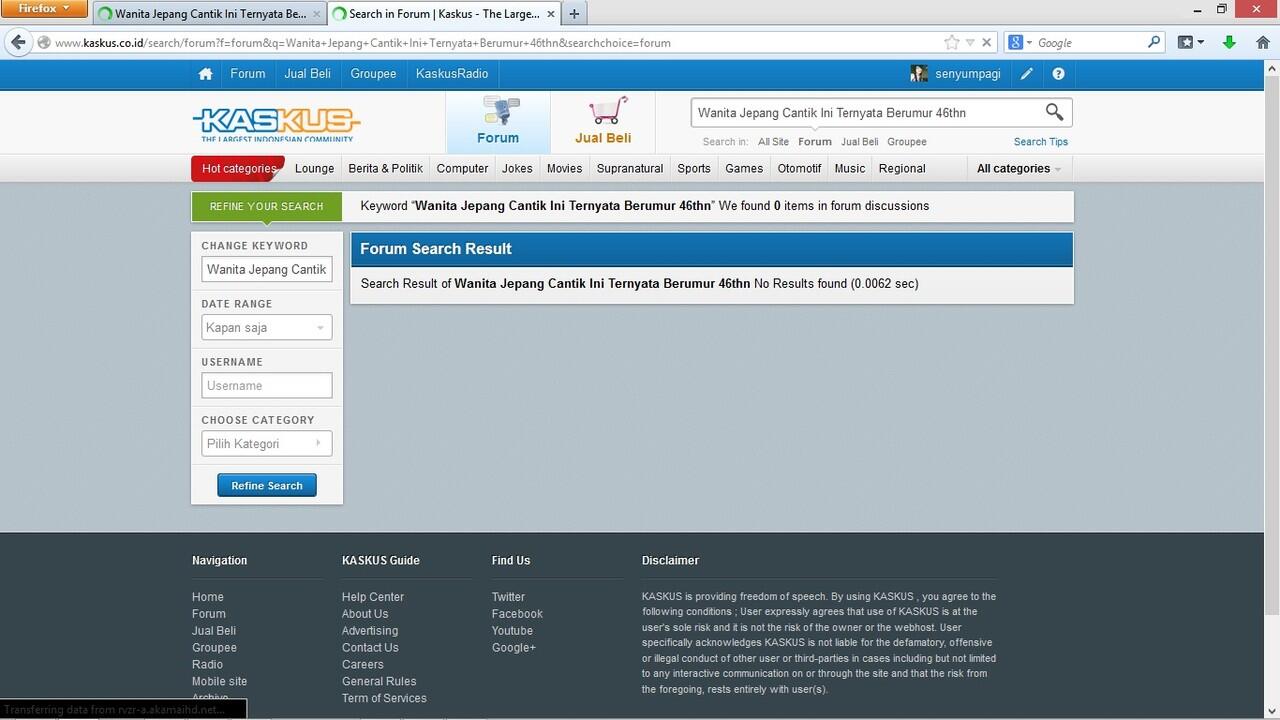Select the Jual Beli cart icon

click(x=603, y=122)
